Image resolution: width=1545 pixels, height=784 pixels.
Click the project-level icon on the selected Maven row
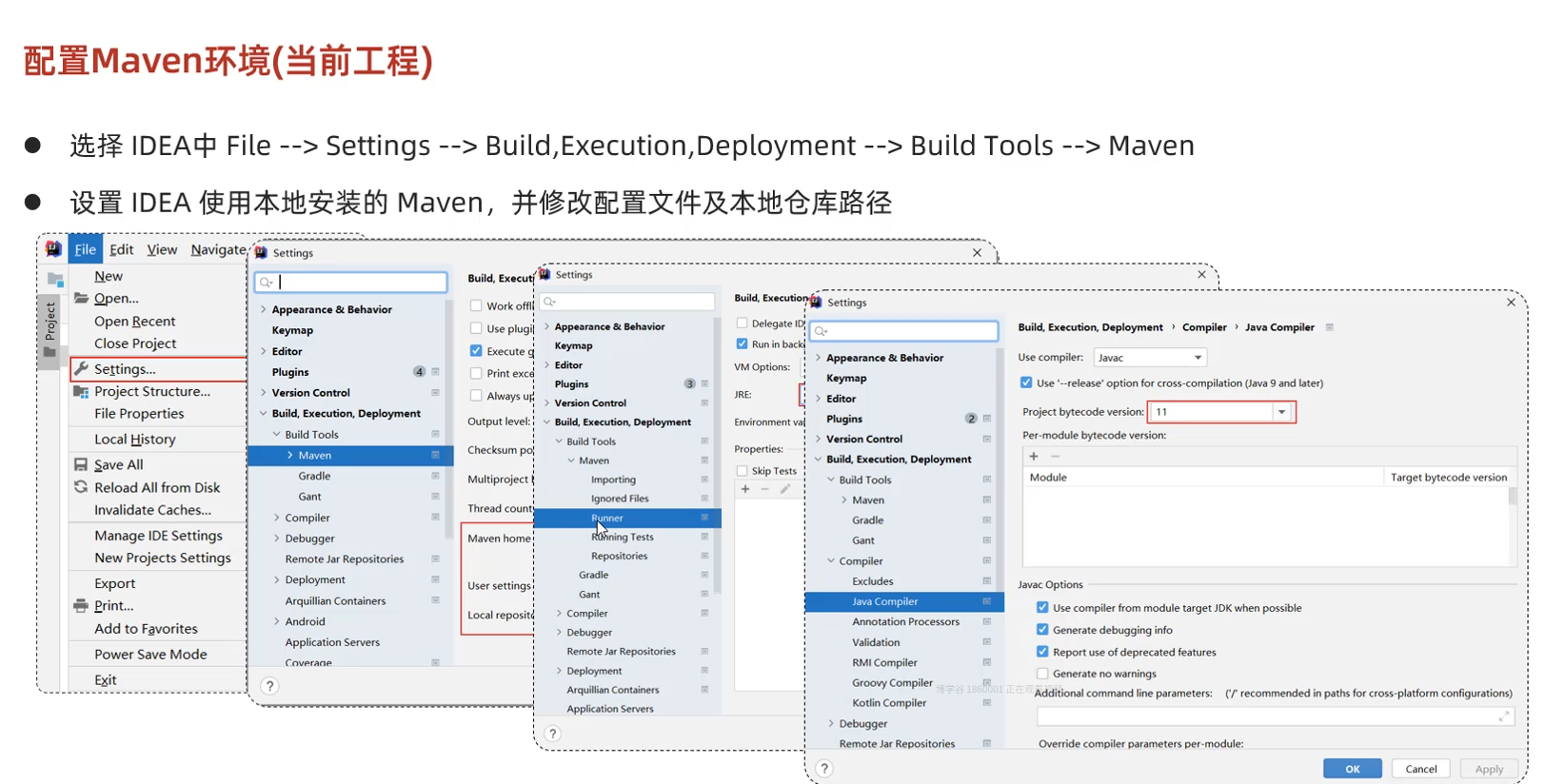pyautogui.click(x=435, y=455)
